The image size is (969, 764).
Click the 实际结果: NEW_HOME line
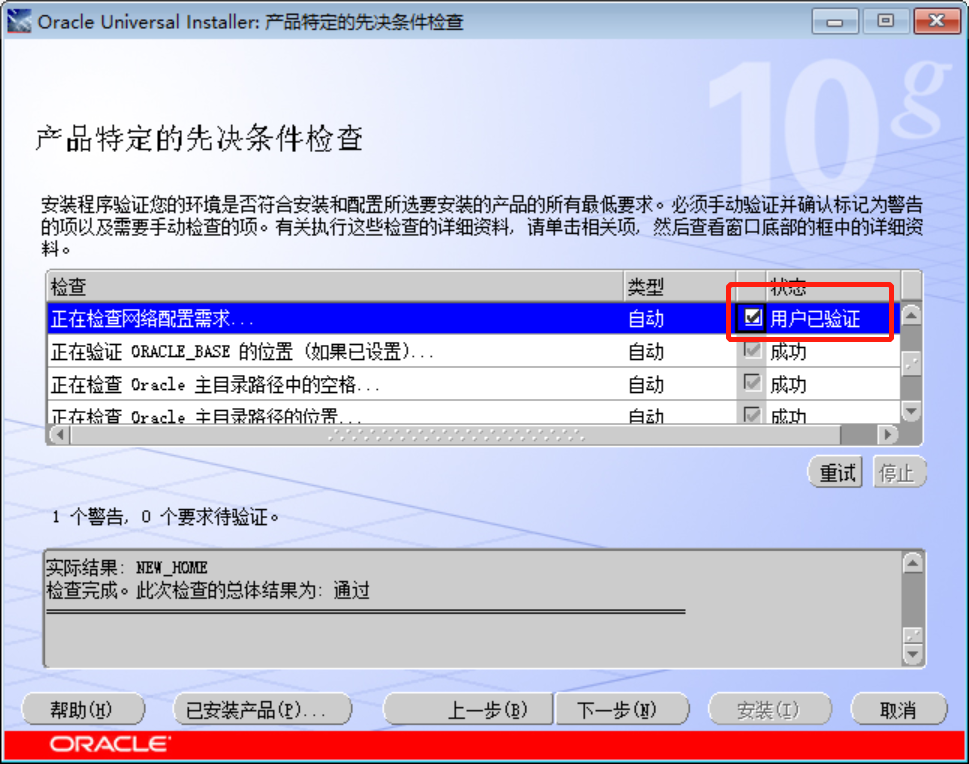click(x=127, y=567)
